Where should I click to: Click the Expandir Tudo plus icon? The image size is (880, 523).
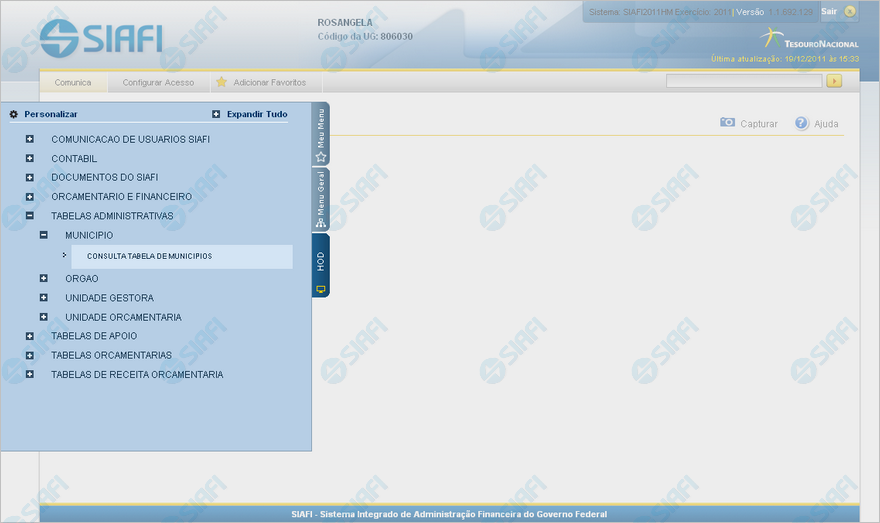pos(216,114)
